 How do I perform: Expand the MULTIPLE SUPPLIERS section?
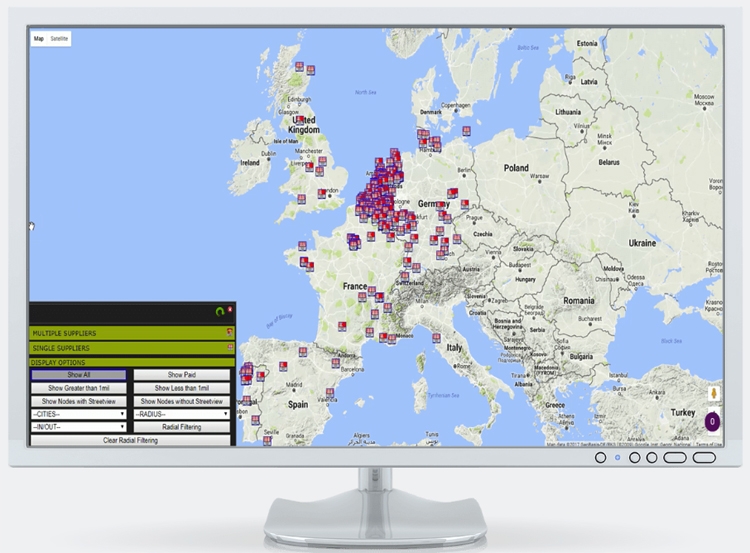[x=132, y=333]
